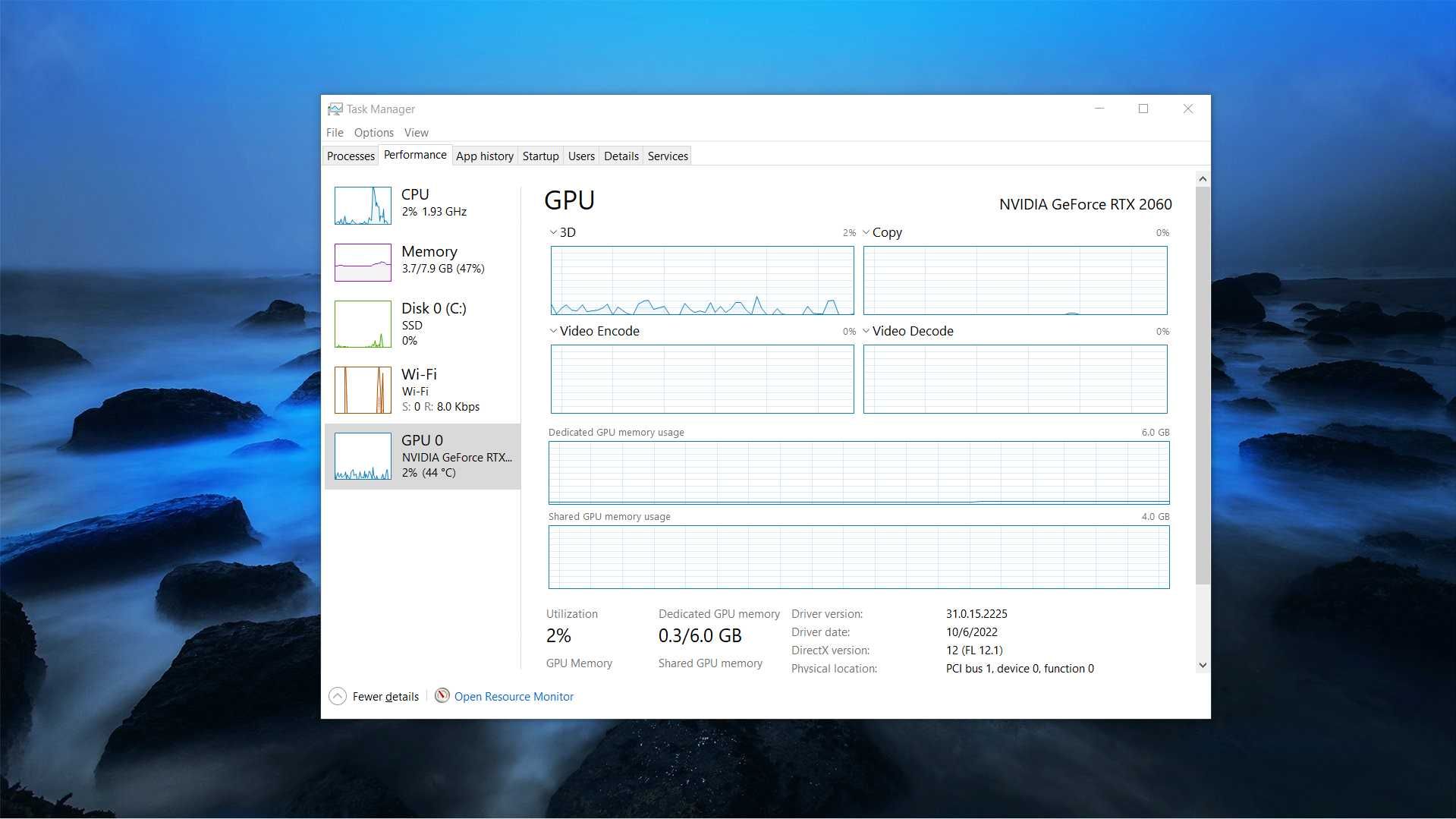Click the vertical scrollbar thumb
Viewport: 1456px width, 819px height.
coord(1203,386)
